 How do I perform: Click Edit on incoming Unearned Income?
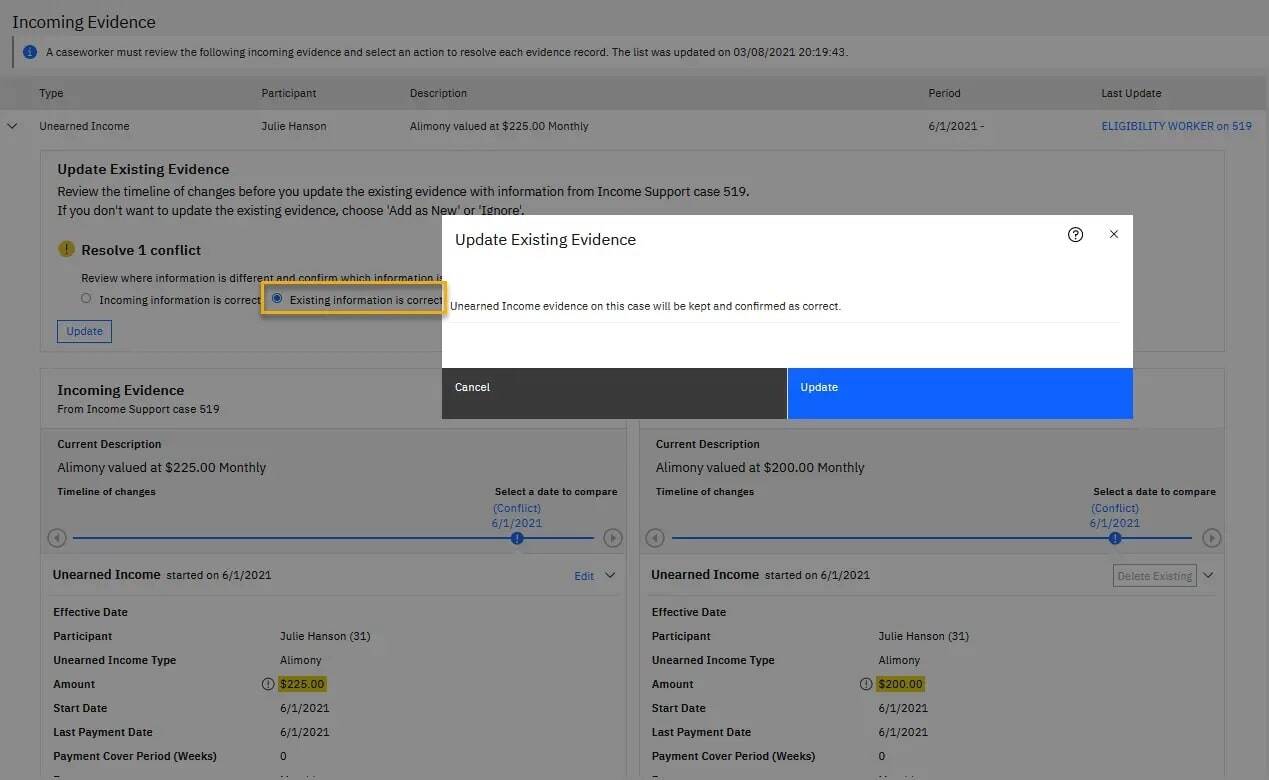(x=584, y=576)
